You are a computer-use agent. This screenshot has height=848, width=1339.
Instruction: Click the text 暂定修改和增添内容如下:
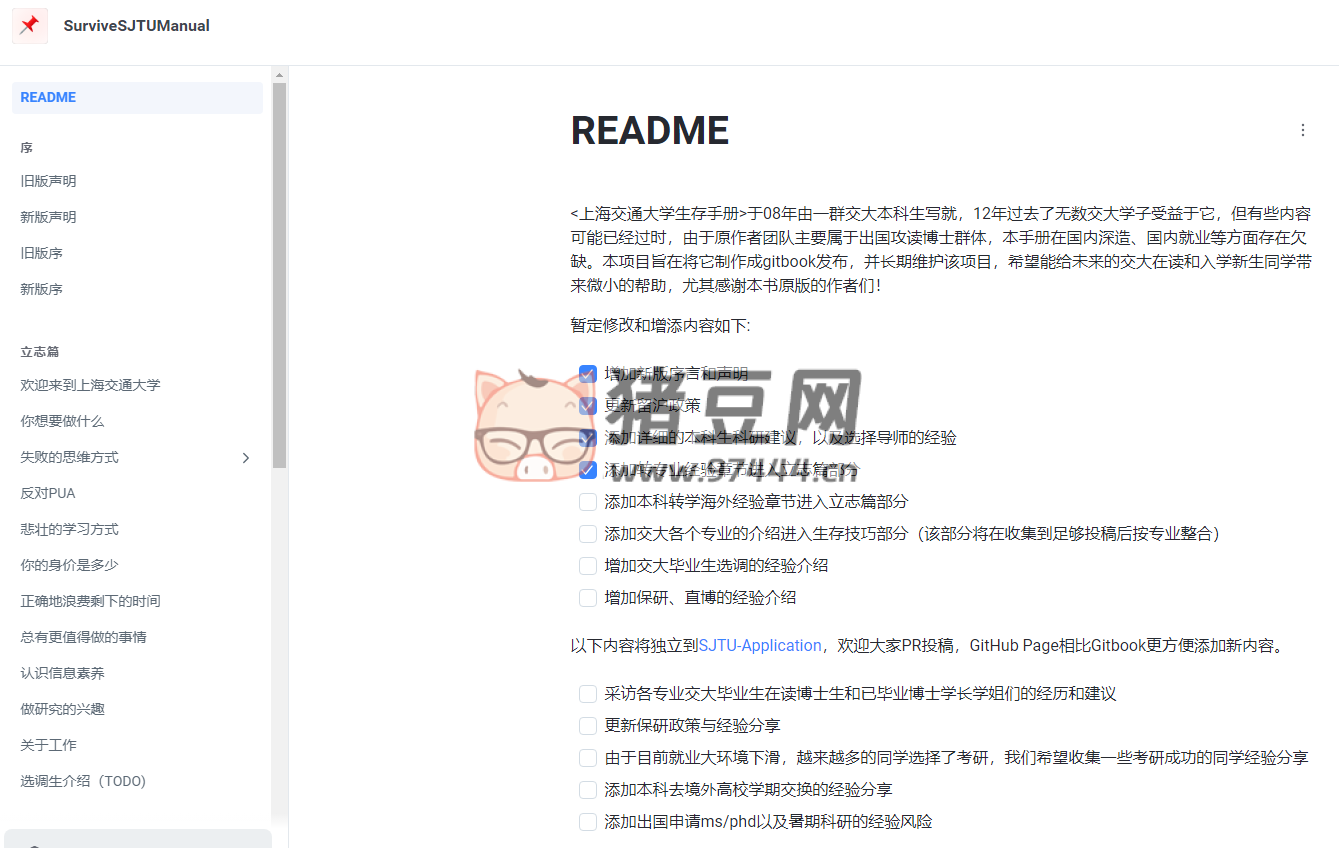click(x=661, y=326)
